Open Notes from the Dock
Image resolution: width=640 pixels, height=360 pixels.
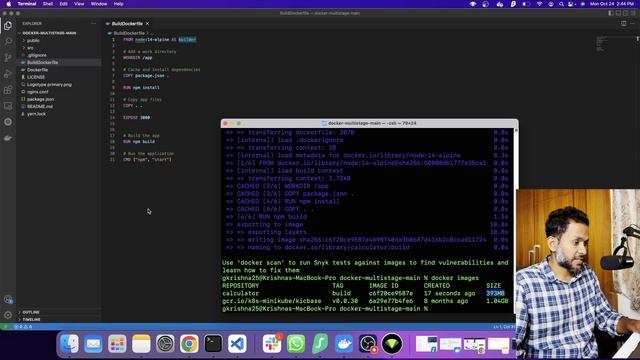(x=141, y=344)
